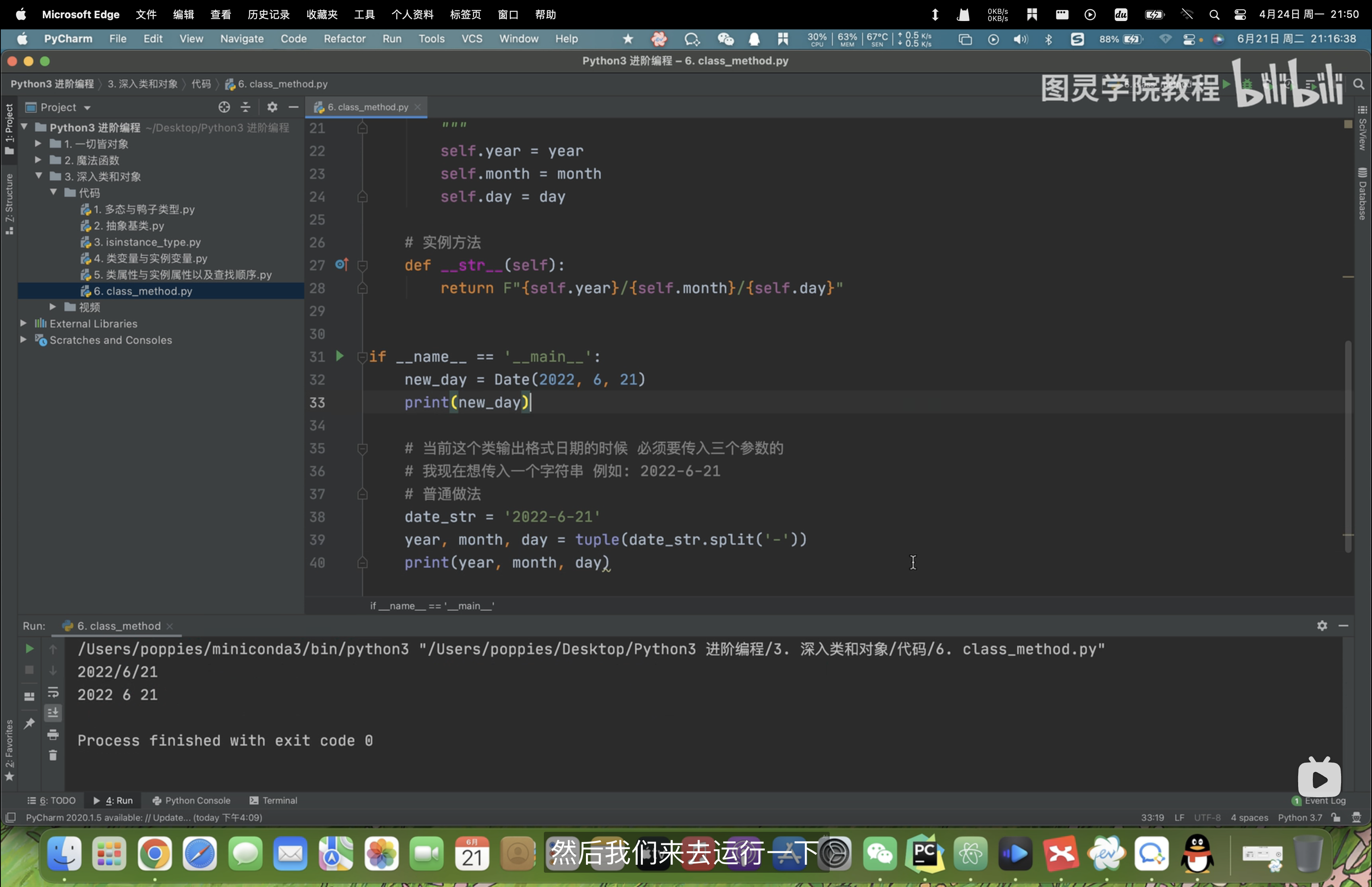This screenshot has width=1372, height=887.
Task: Hide the Project panel with minus icon
Action: pos(294,107)
